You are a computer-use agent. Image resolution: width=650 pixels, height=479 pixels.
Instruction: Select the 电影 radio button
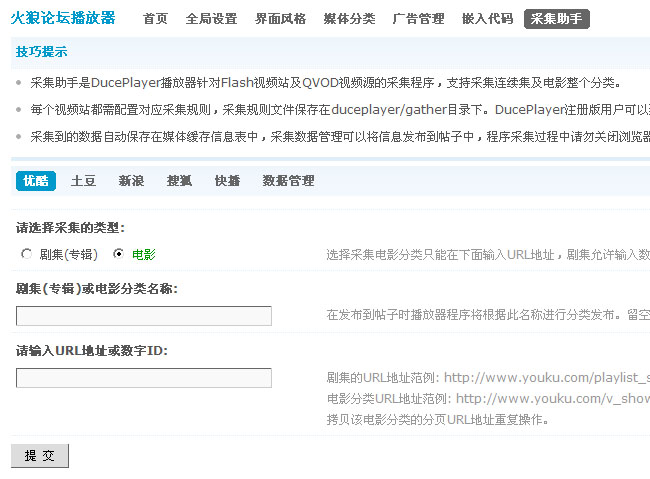tap(119, 253)
